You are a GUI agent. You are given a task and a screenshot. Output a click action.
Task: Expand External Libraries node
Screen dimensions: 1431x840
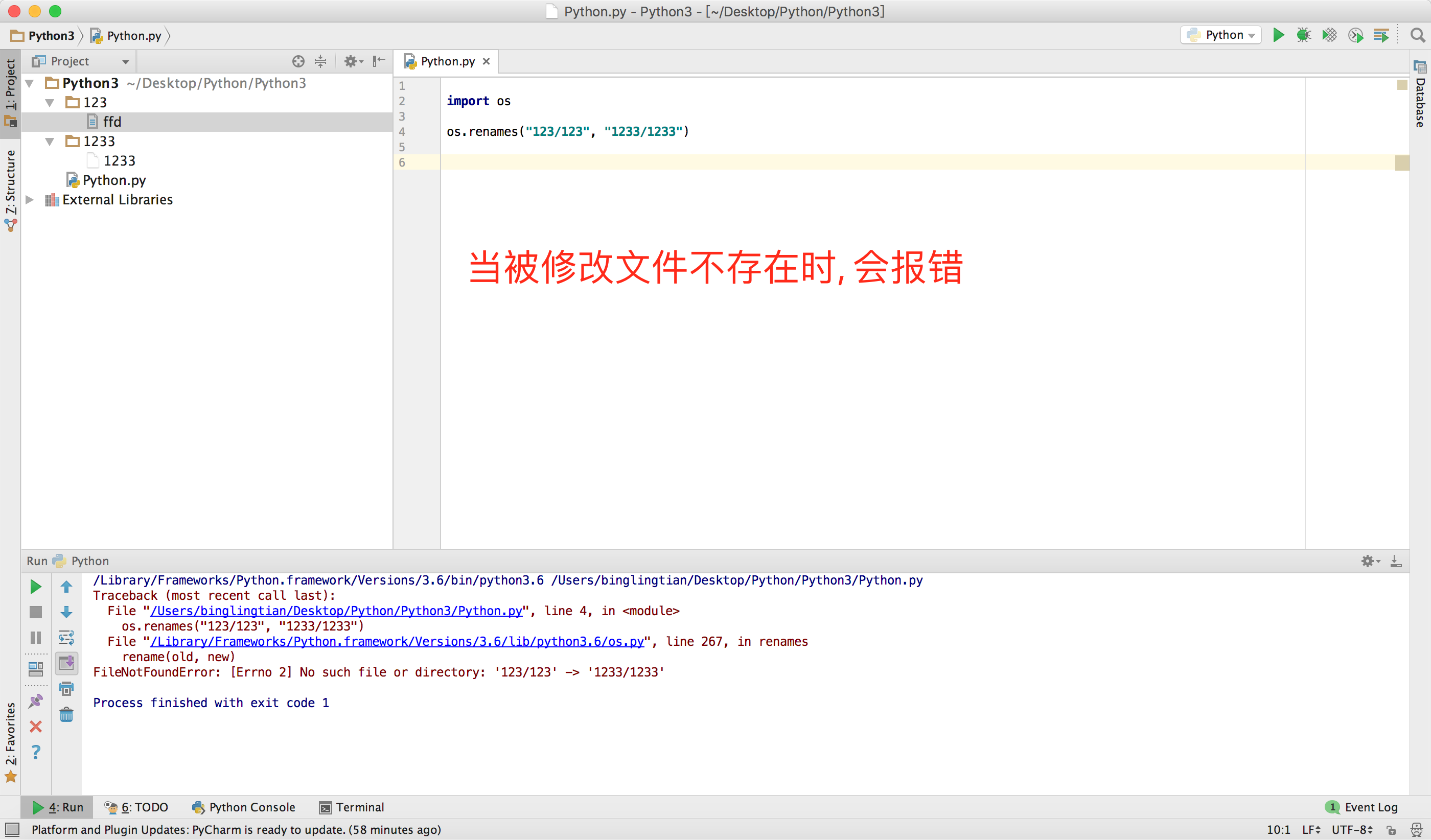pos(30,200)
